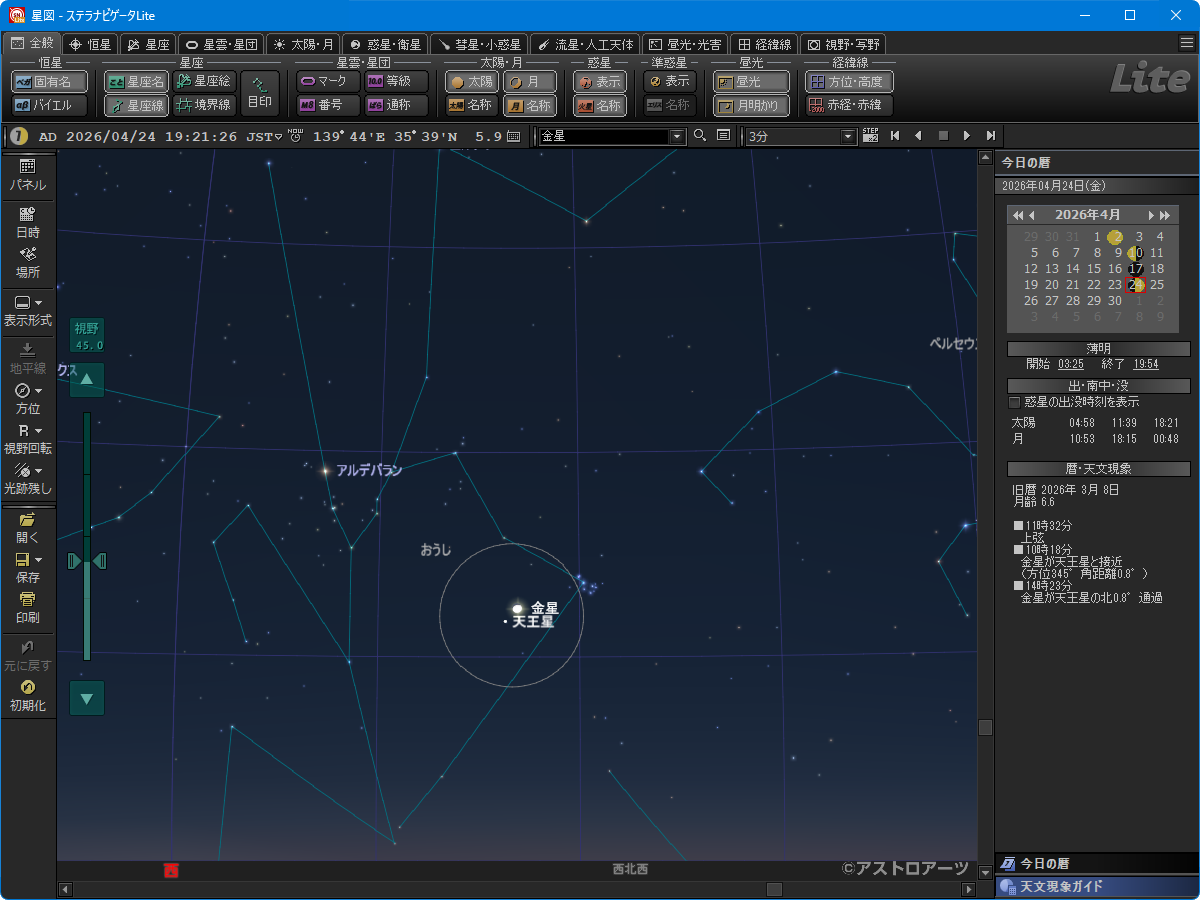Switch to the 恒星 tab
The image size is (1200, 900).
[90, 45]
